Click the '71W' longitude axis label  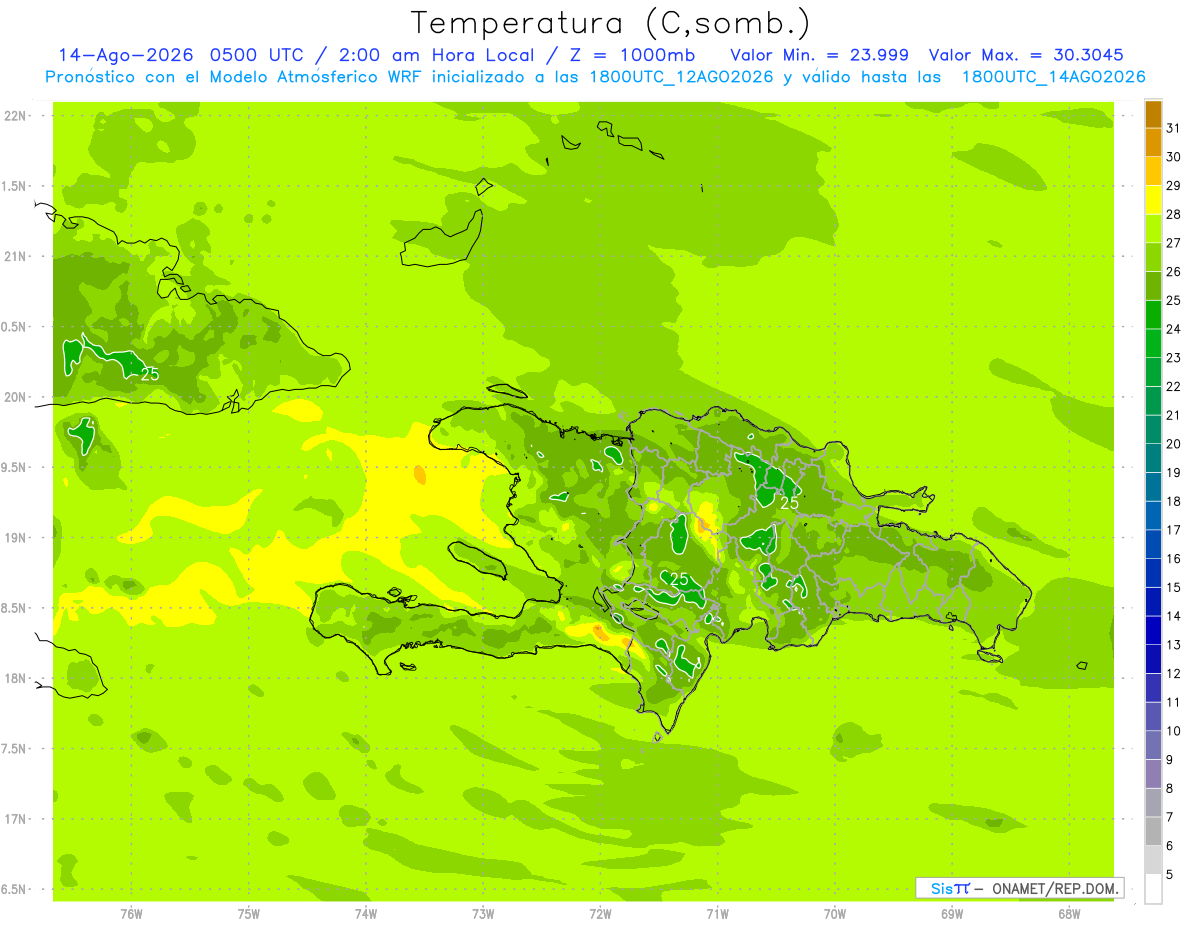click(717, 913)
